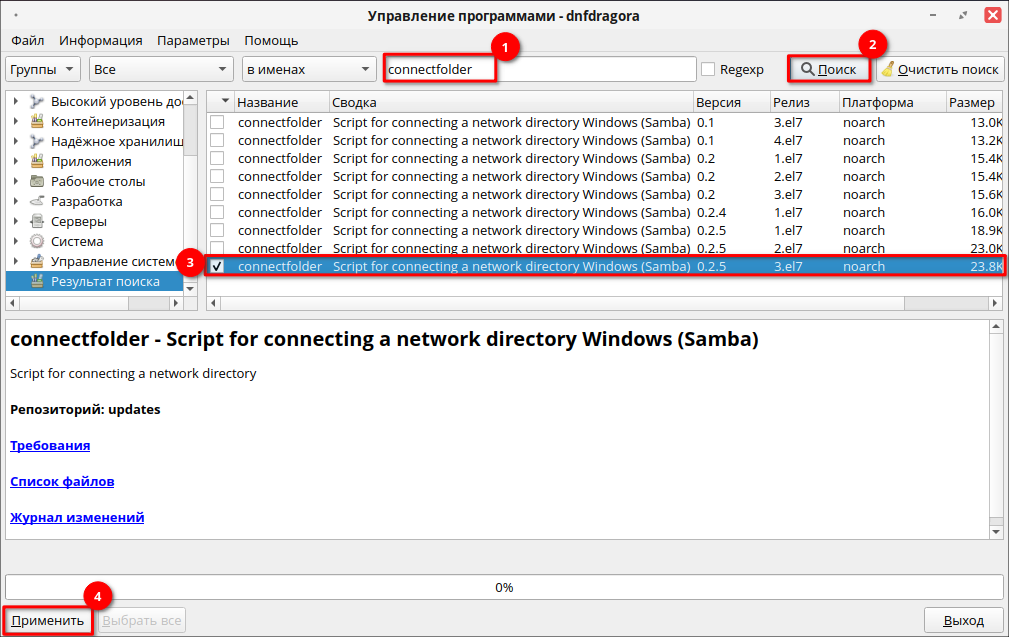The height and width of the screenshot is (637, 1009).
Task: Click the broom icon on Очистить поиск
Action: click(887, 70)
